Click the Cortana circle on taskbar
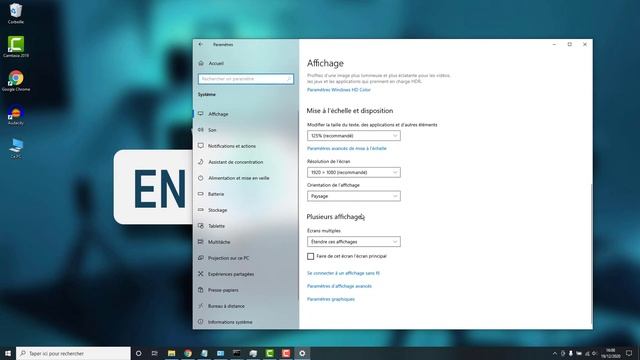The image size is (640, 360). click(x=138, y=353)
